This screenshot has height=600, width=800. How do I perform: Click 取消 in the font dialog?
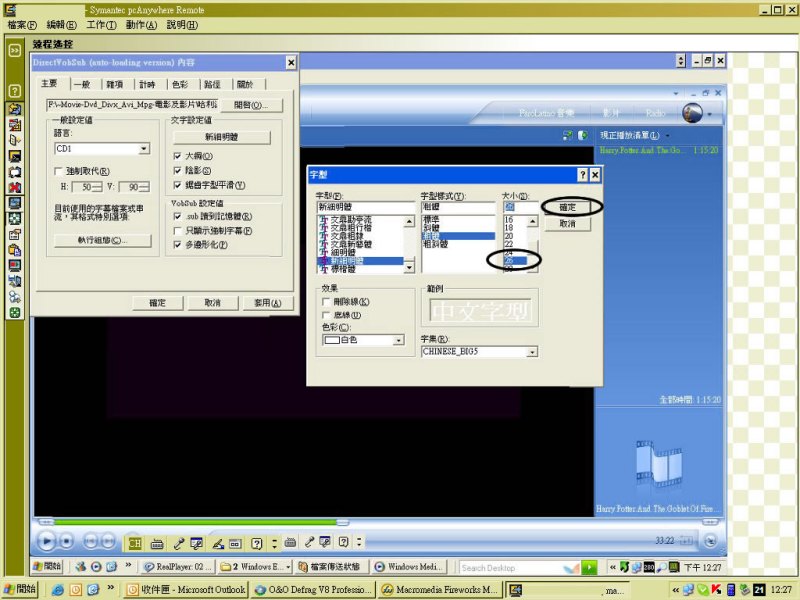click(567, 224)
